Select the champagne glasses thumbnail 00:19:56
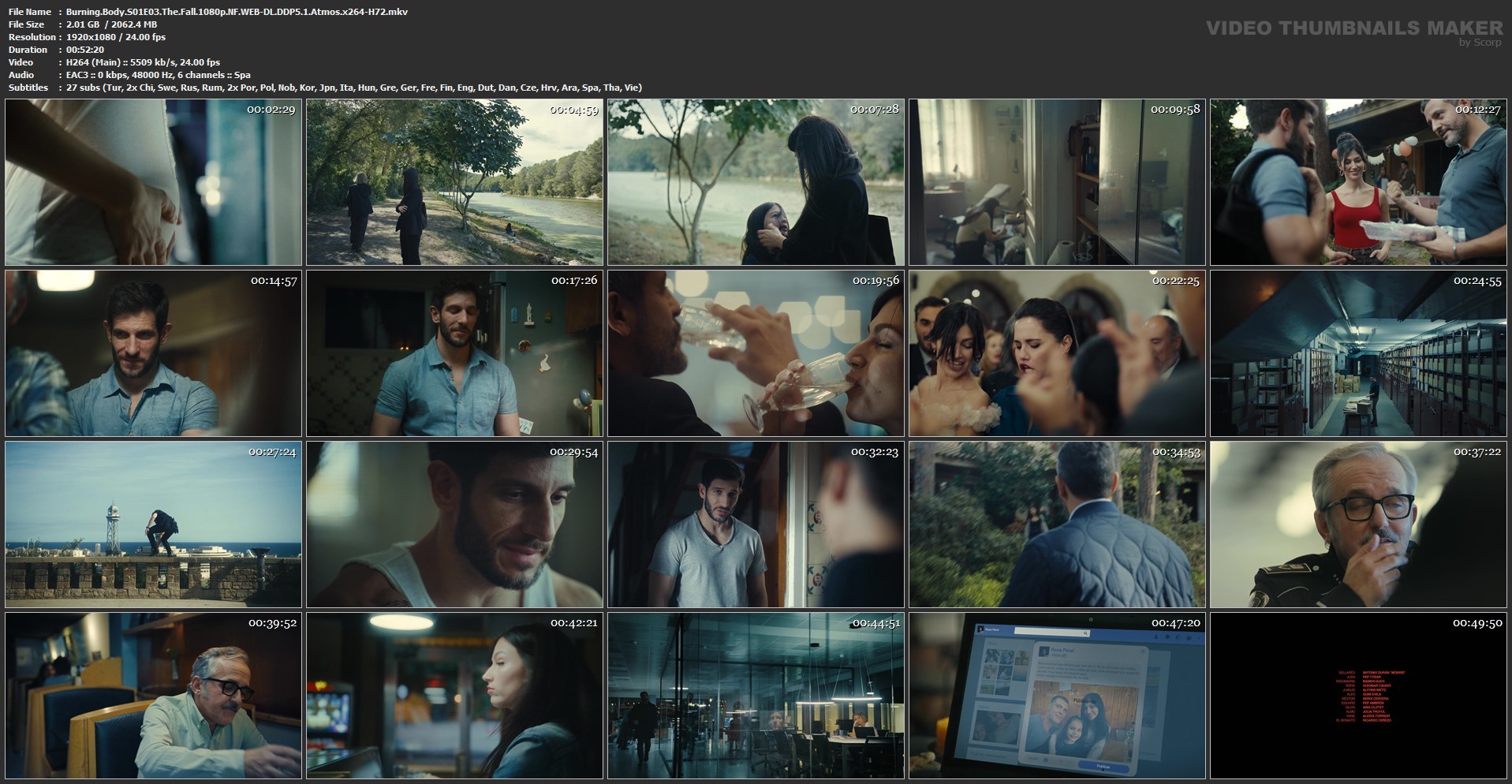This screenshot has height=784, width=1512. pyautogui.click(x=756, y=353)
